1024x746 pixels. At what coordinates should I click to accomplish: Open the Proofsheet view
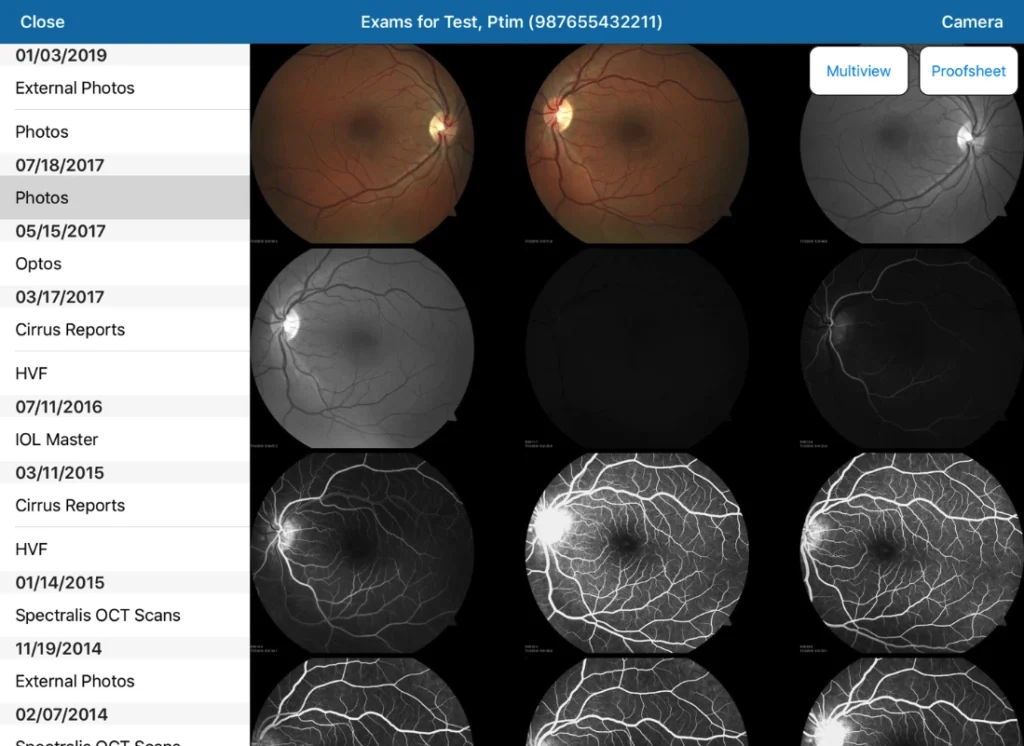pyautogui.click(x=967, y=71)
